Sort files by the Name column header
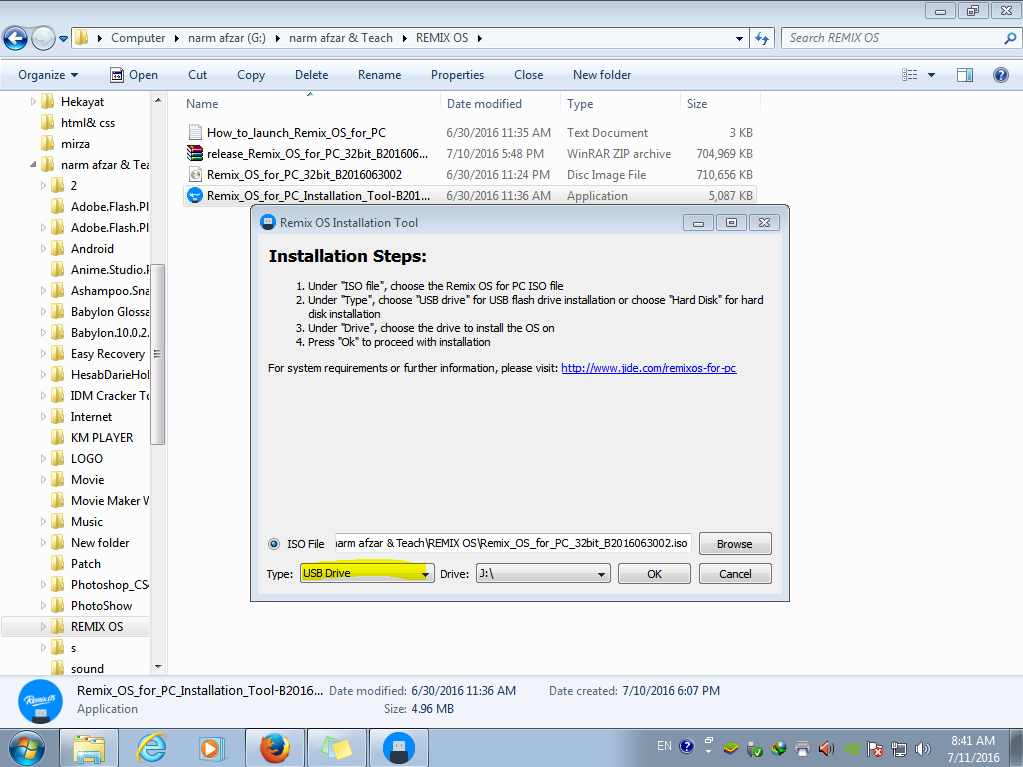Image resolution: width=1023 pixels, height=767 pixels. coord(310,104)
